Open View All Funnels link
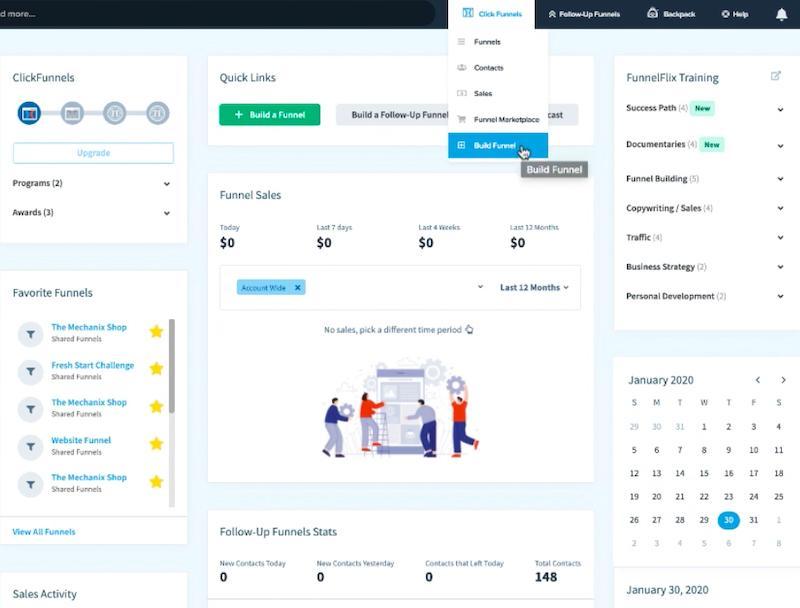 pos(42,531)
